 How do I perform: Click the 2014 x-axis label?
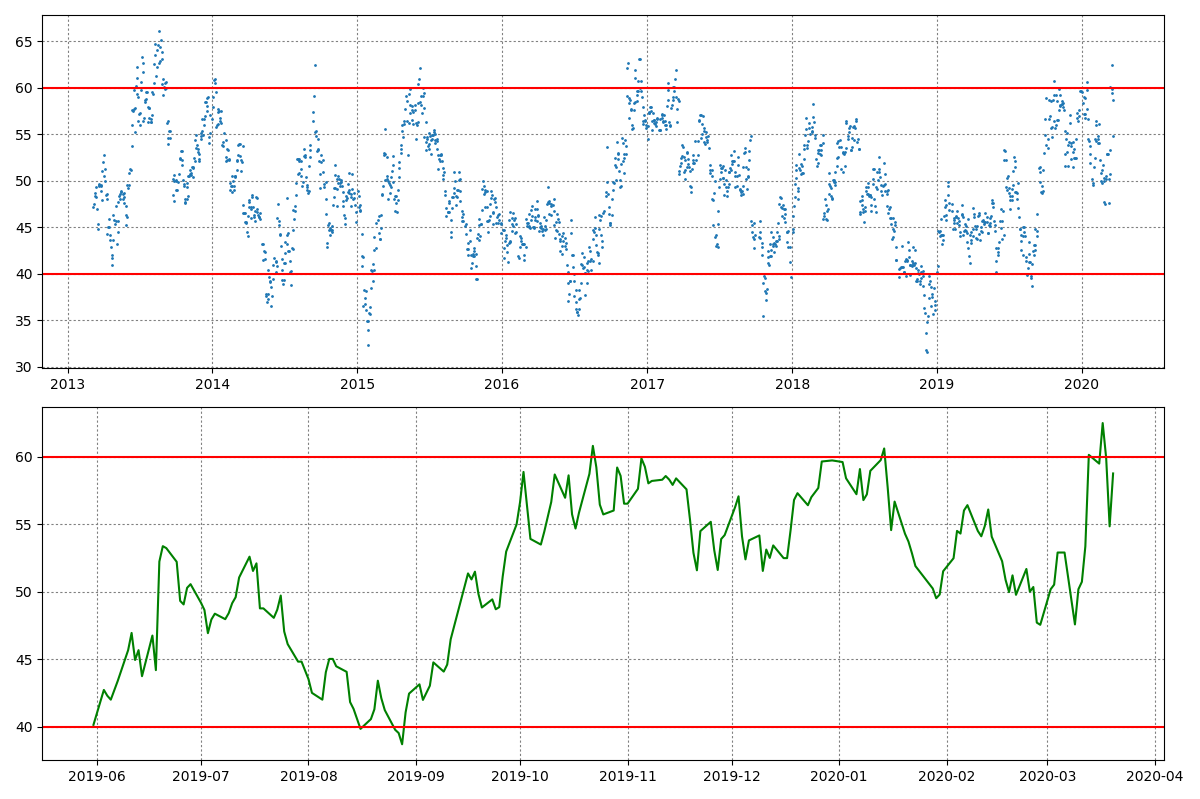click(x=212, y=384)
